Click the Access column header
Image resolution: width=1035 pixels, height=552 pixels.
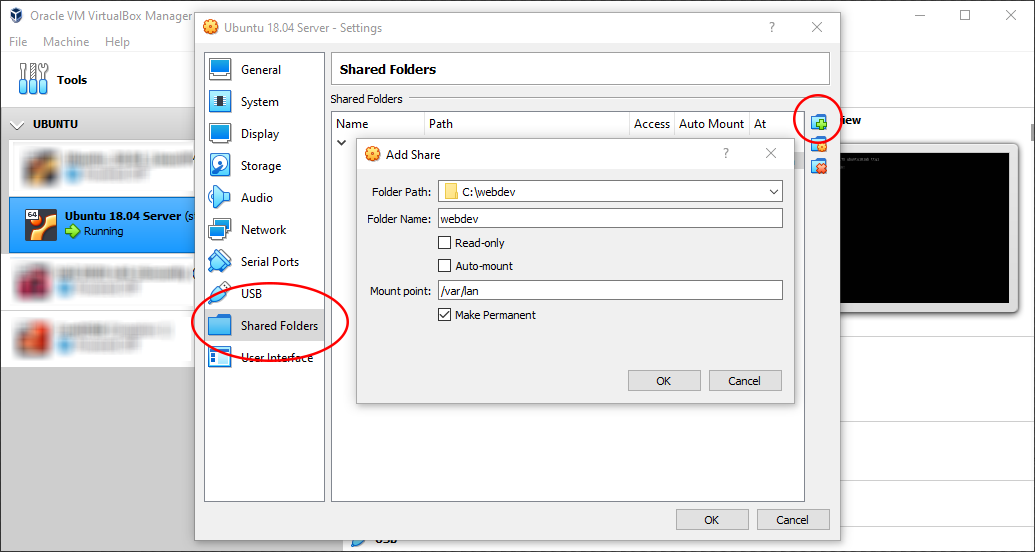click(x=652, y=123)
